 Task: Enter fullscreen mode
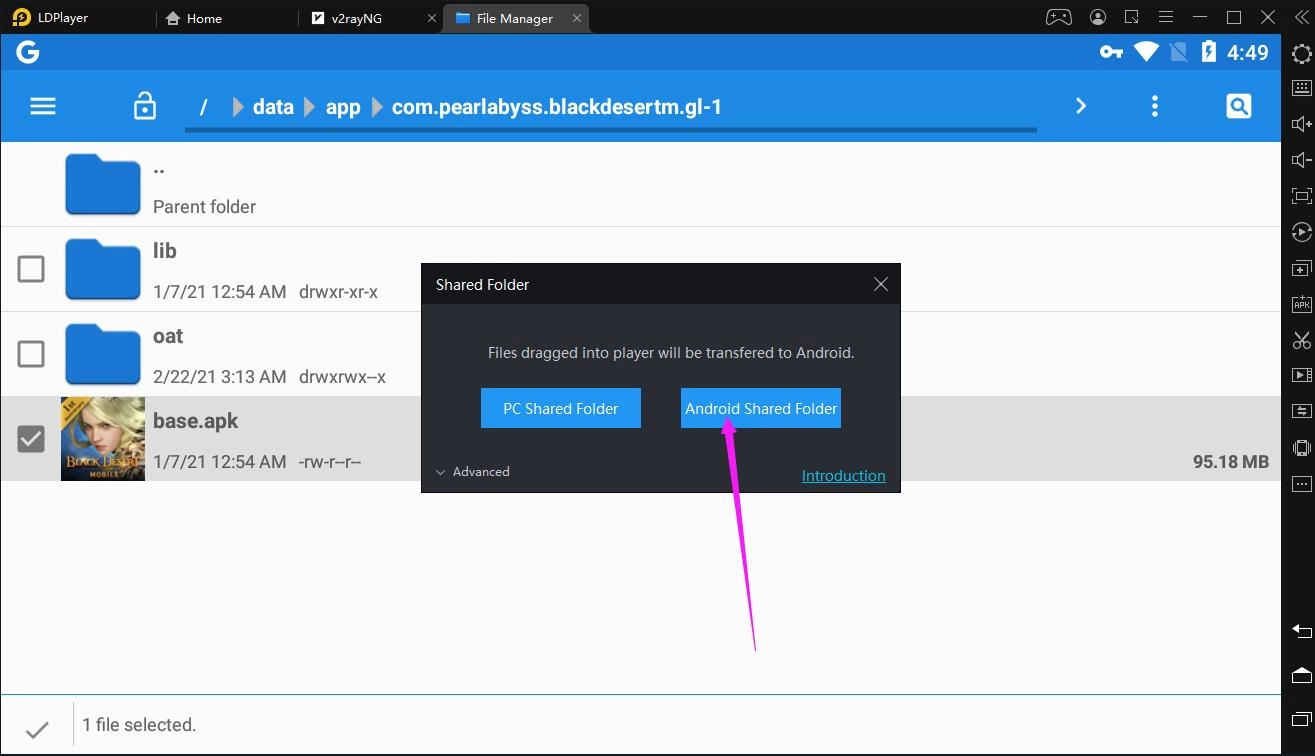coord(1300,196)
